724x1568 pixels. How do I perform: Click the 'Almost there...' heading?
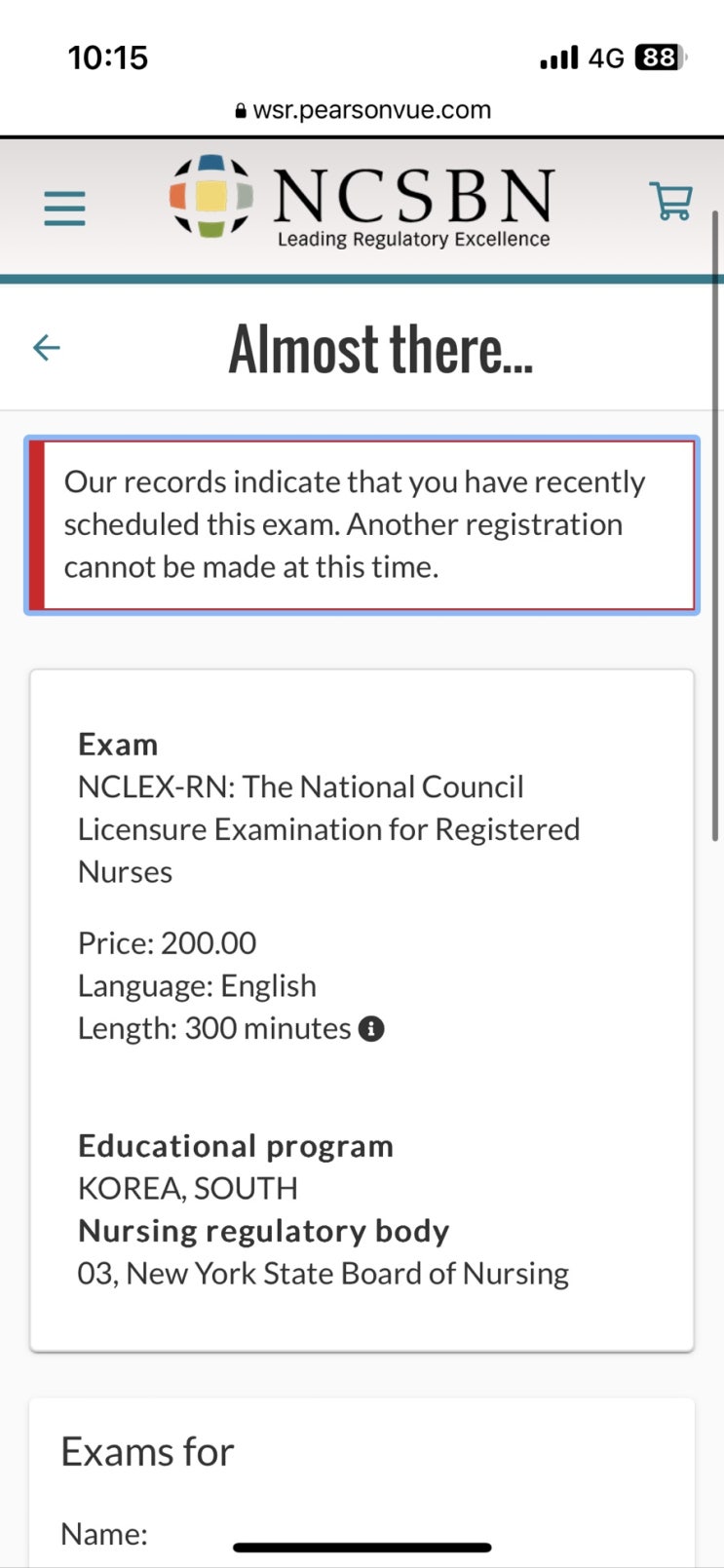380,349
